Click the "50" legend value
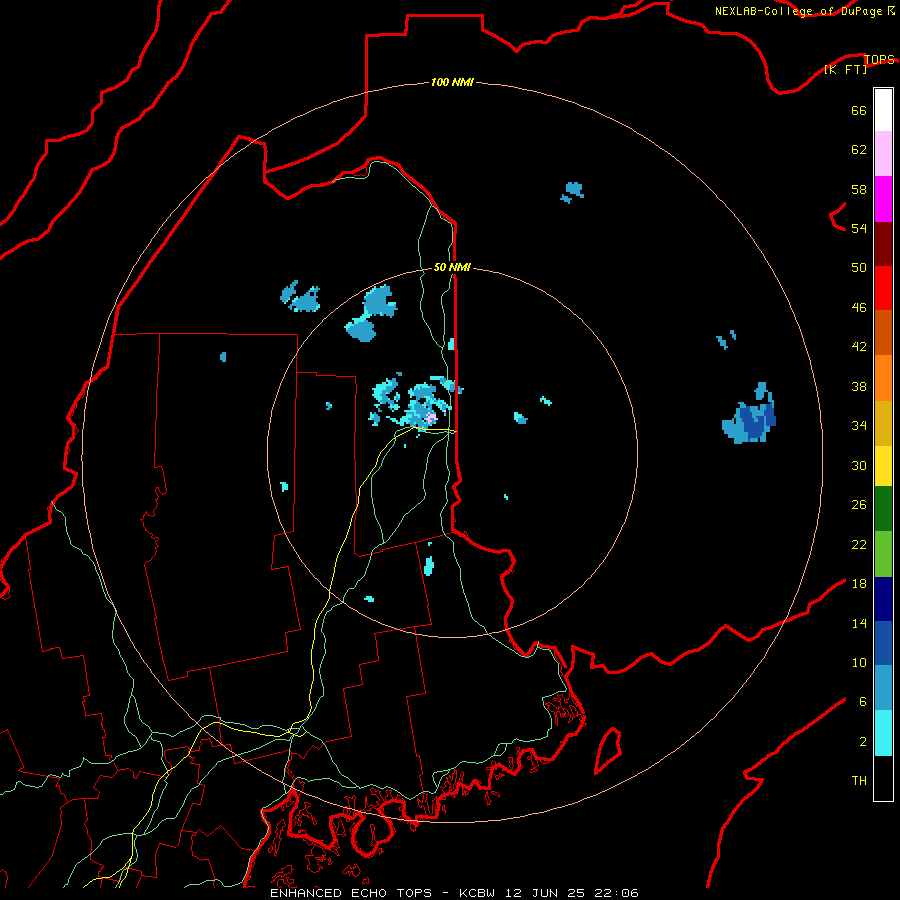This screenshot has width=900, height=900. click(859, 267)
